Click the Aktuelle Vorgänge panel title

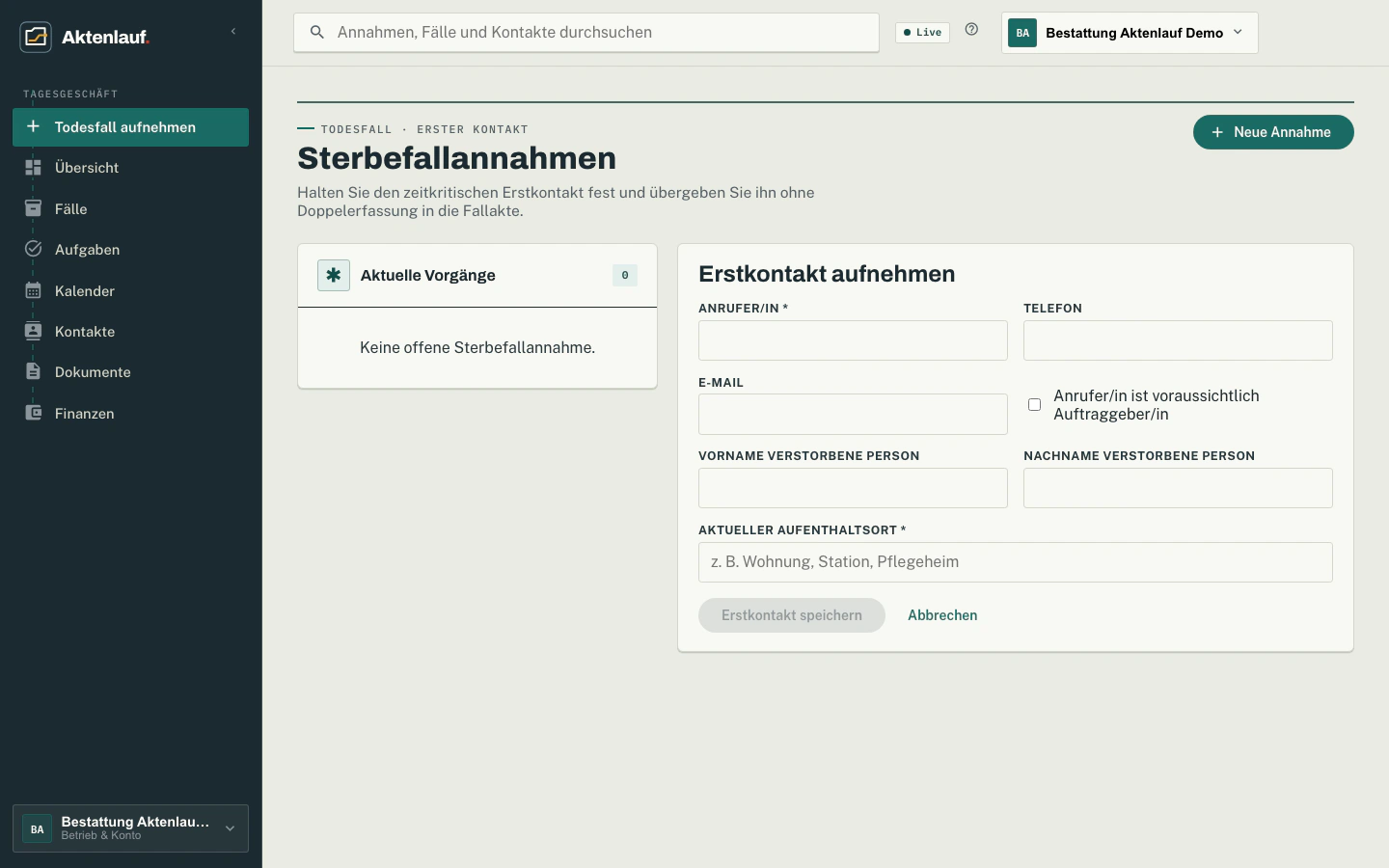tap(427, 275)
